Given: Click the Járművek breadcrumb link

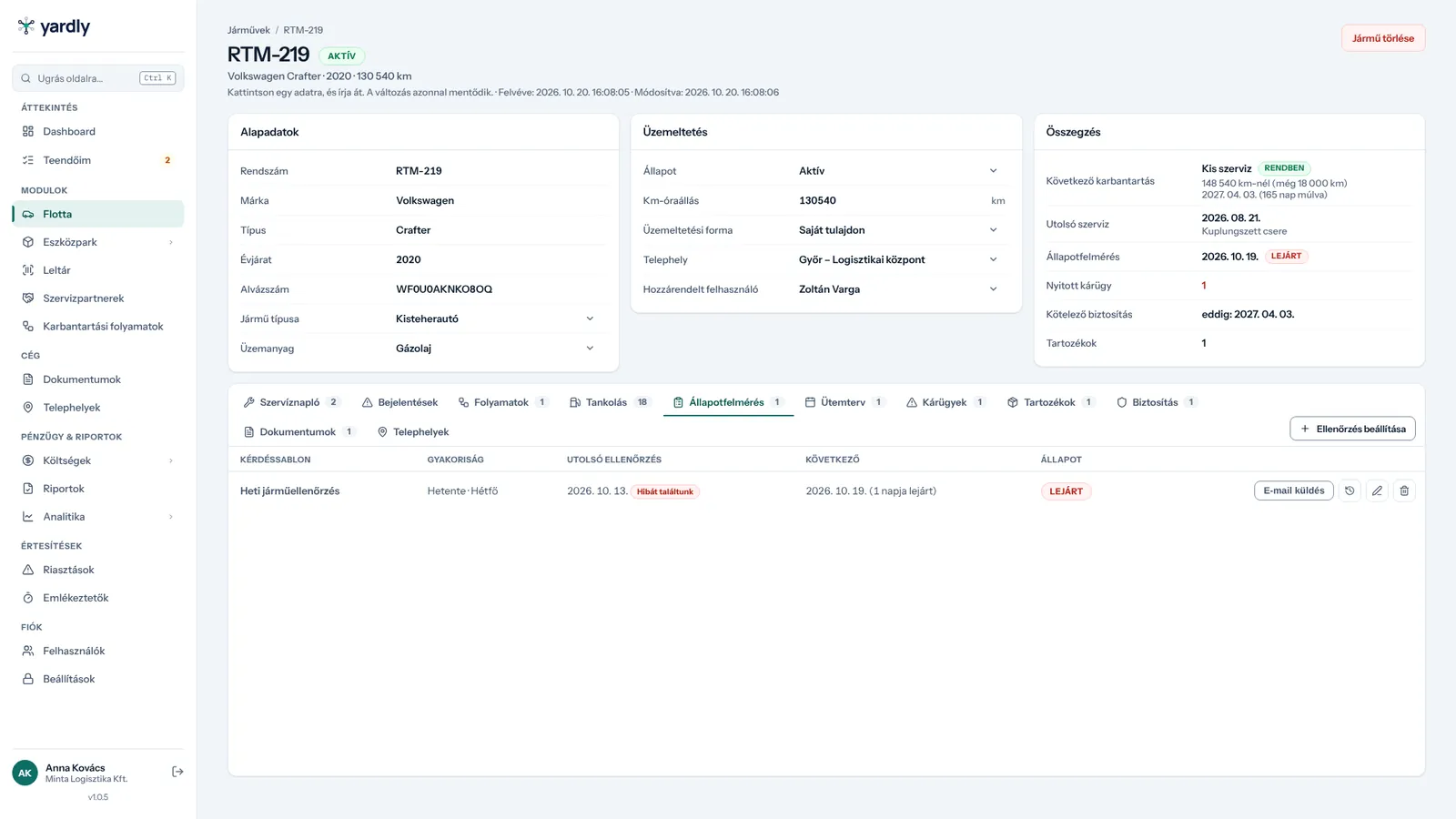Looking at the screenshot, I should tap(248, 30).
